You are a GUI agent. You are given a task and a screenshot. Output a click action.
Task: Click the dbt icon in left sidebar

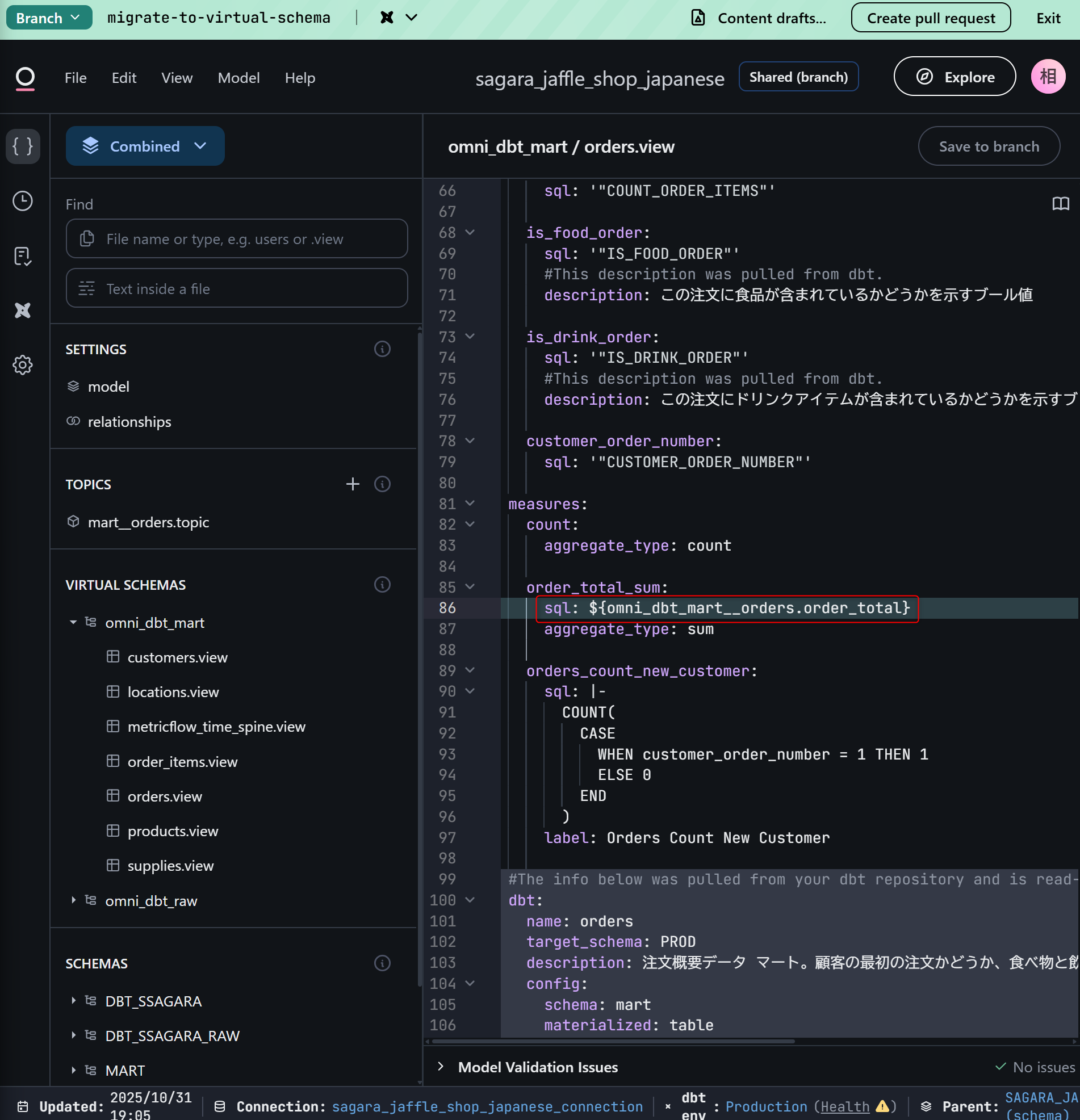(x=23, y=311)
